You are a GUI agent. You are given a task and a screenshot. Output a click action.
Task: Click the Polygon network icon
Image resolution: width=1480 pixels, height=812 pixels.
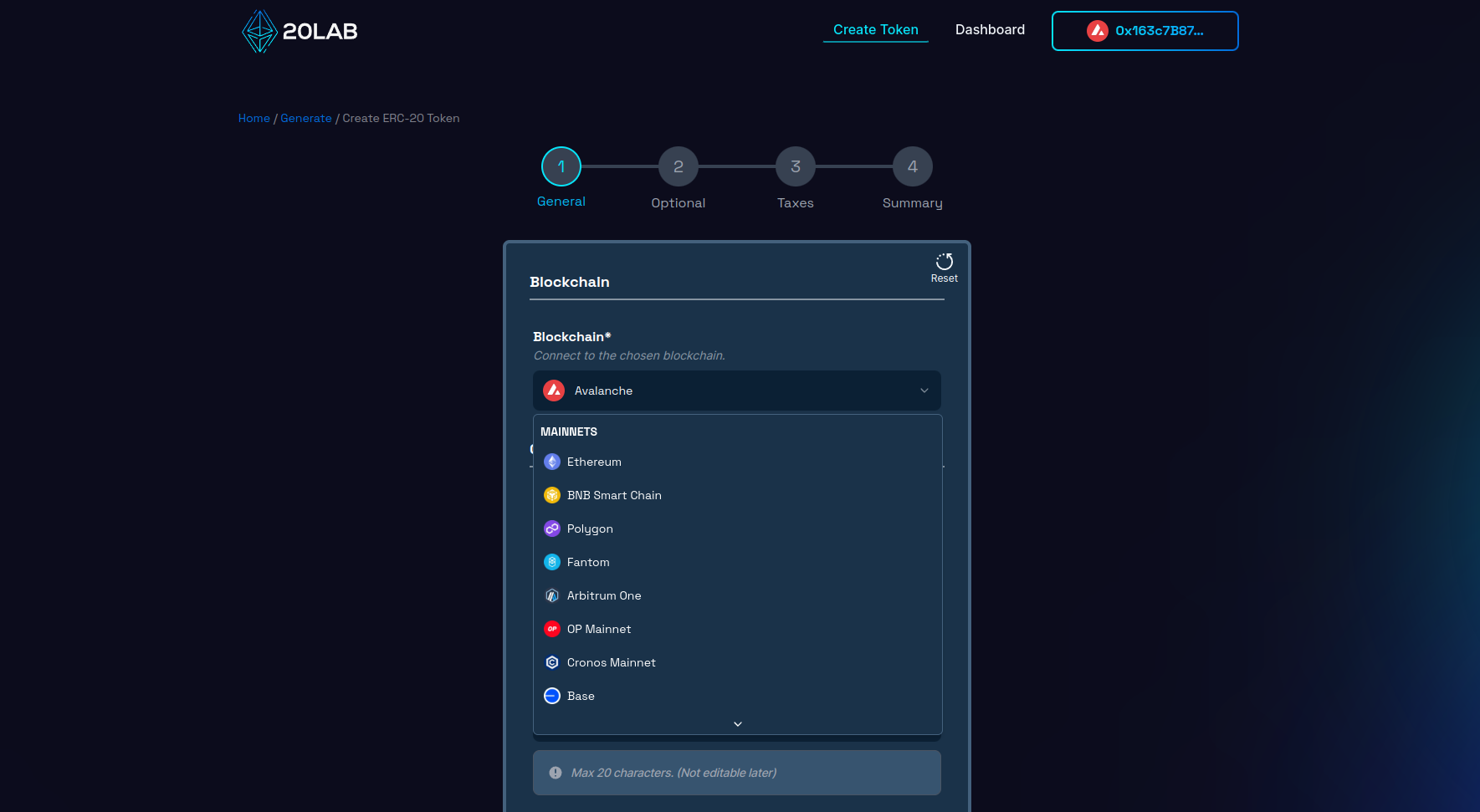[x=552, y=529]
